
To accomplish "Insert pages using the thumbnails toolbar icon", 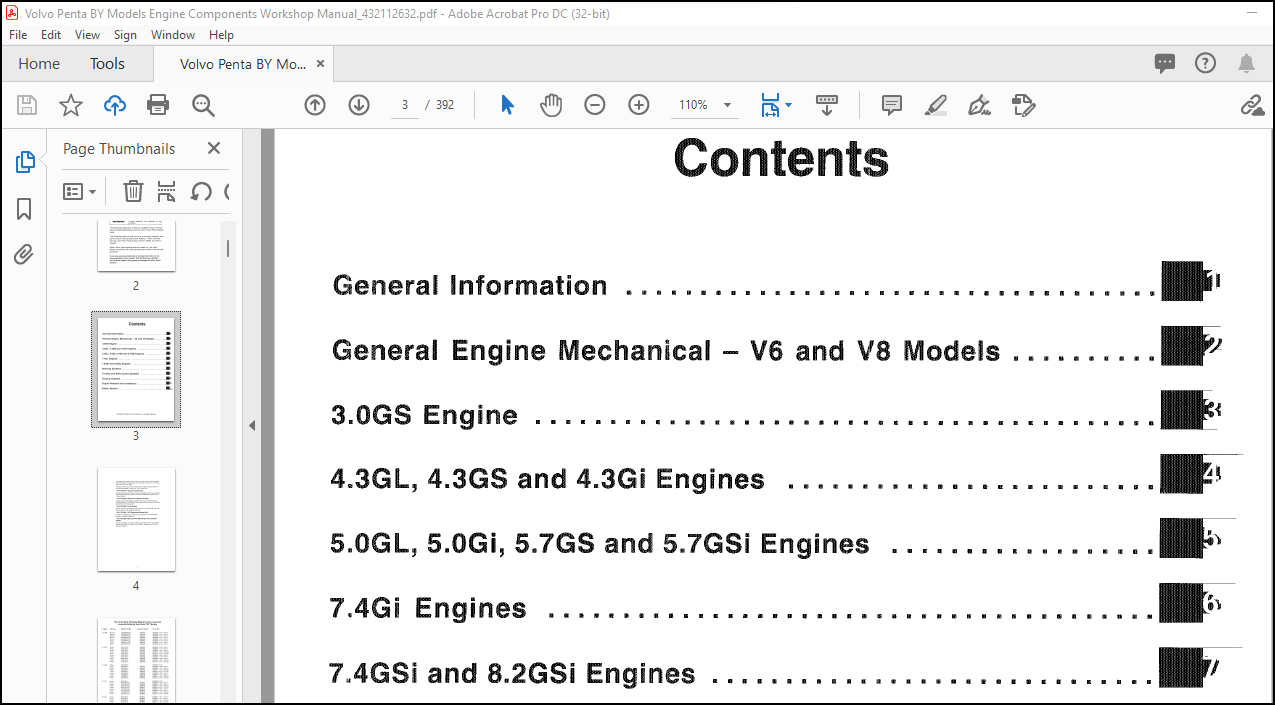I will 167,191.
